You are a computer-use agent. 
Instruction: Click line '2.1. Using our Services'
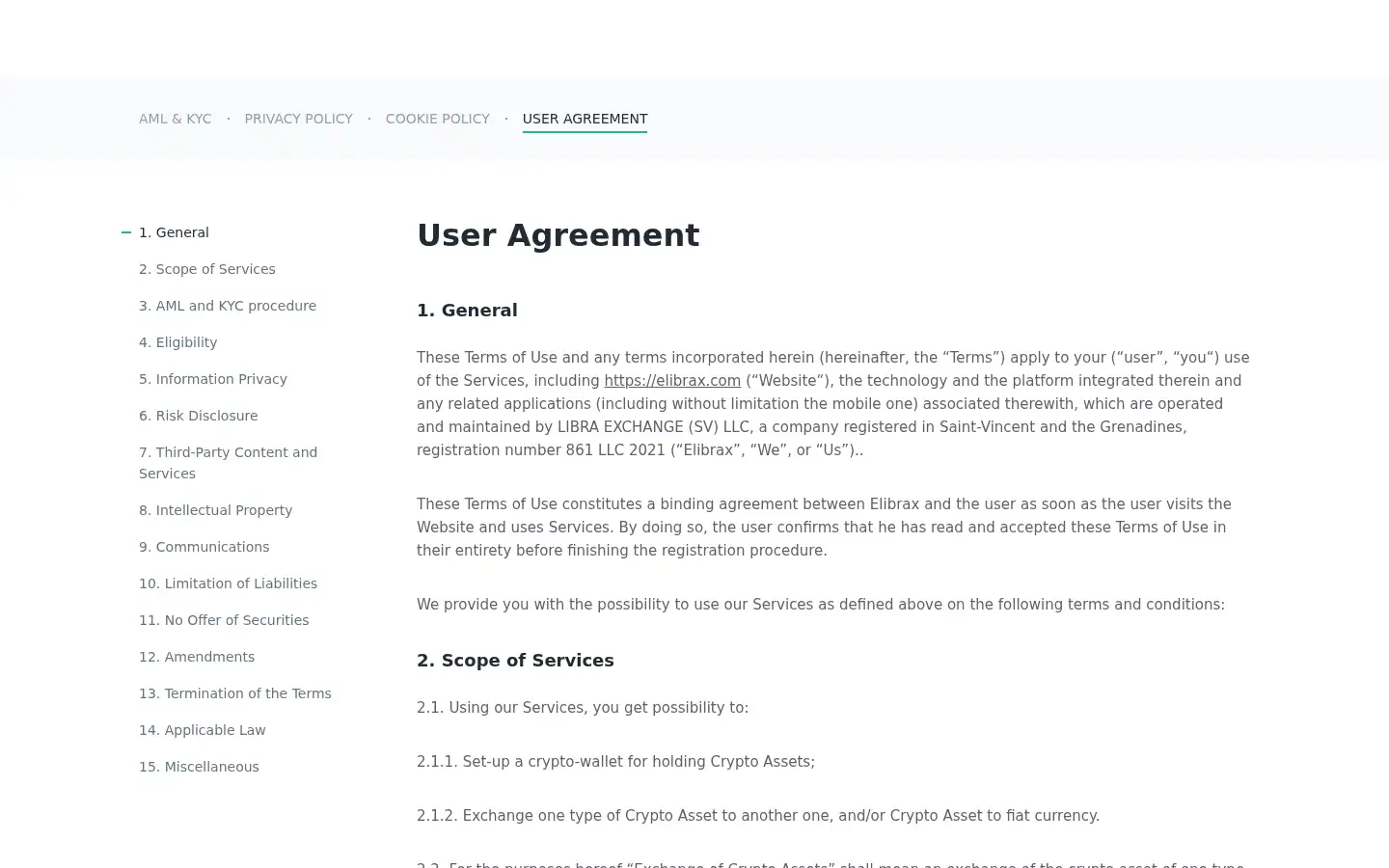pyautogui.click(x=583, y=708)
